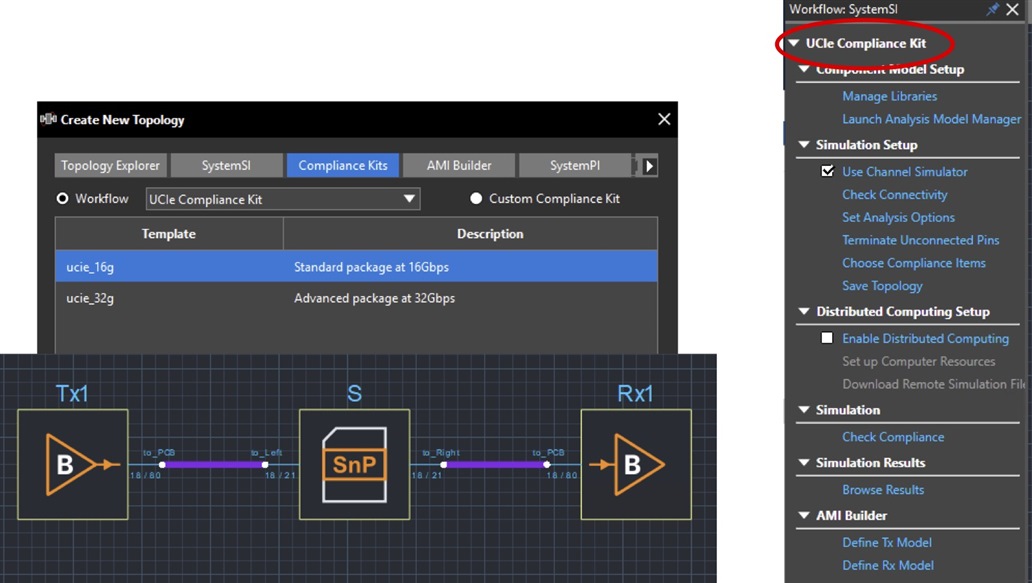Select the SnP S-parameter block icon
1032x583 pixels.
pos(354,464)
